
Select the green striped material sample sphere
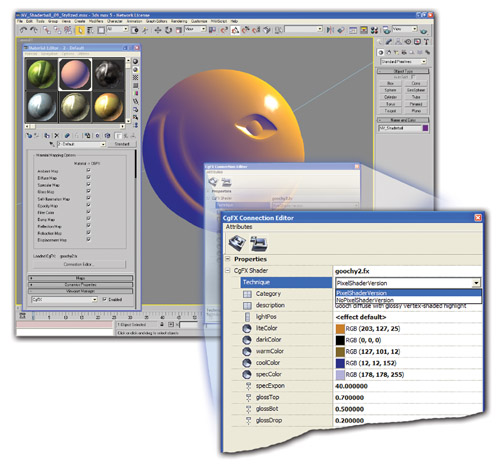point(42,74)
